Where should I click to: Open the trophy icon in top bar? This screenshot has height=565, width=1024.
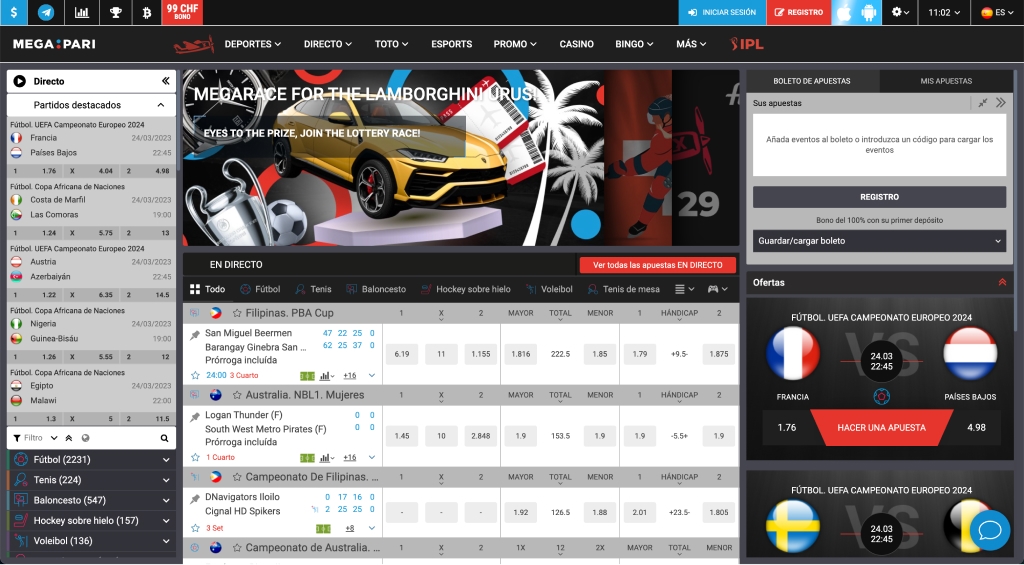click(x=115, y=13)
